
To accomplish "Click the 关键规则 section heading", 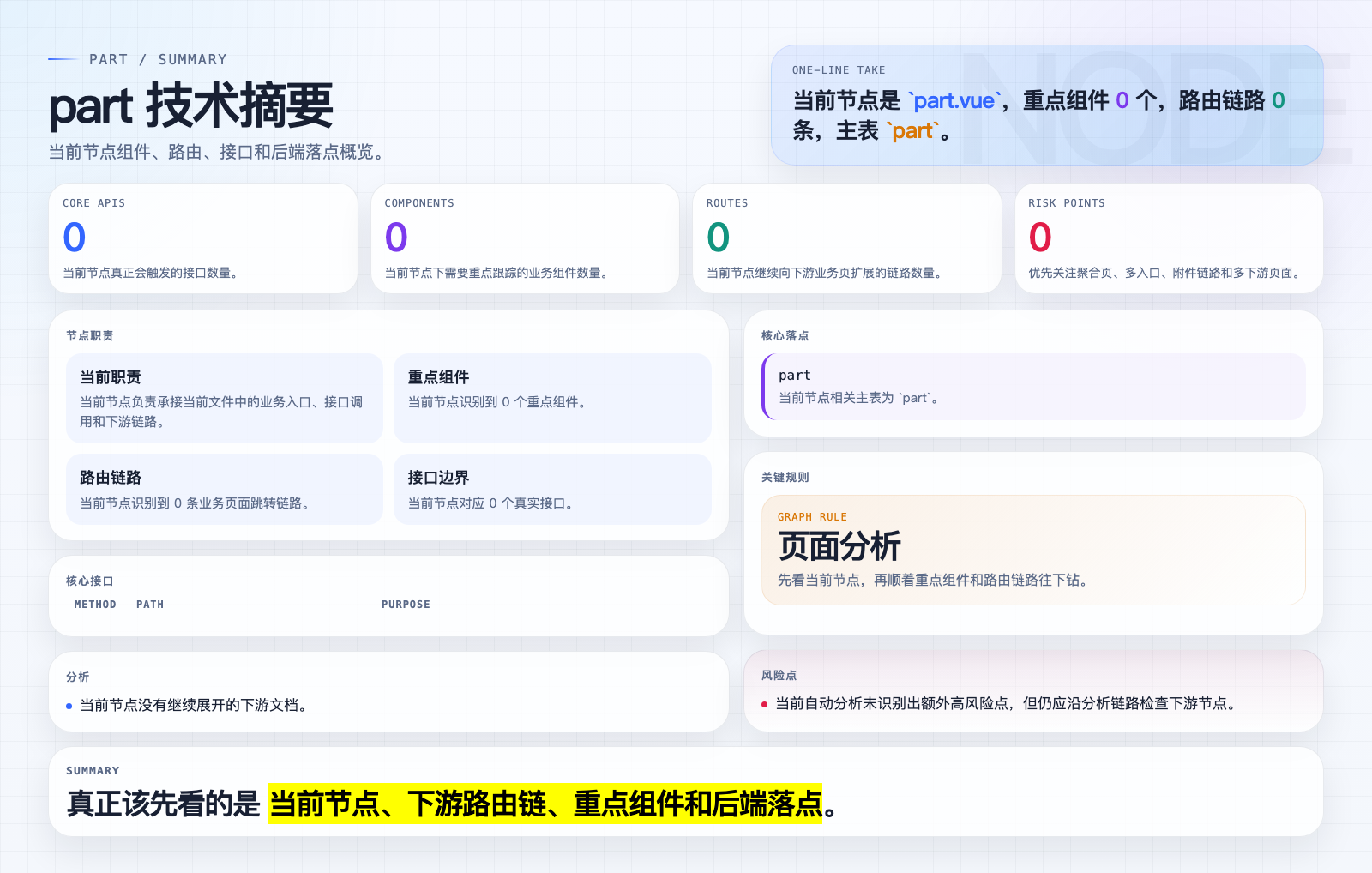I will pyautogui.click(x=785, y=477).
